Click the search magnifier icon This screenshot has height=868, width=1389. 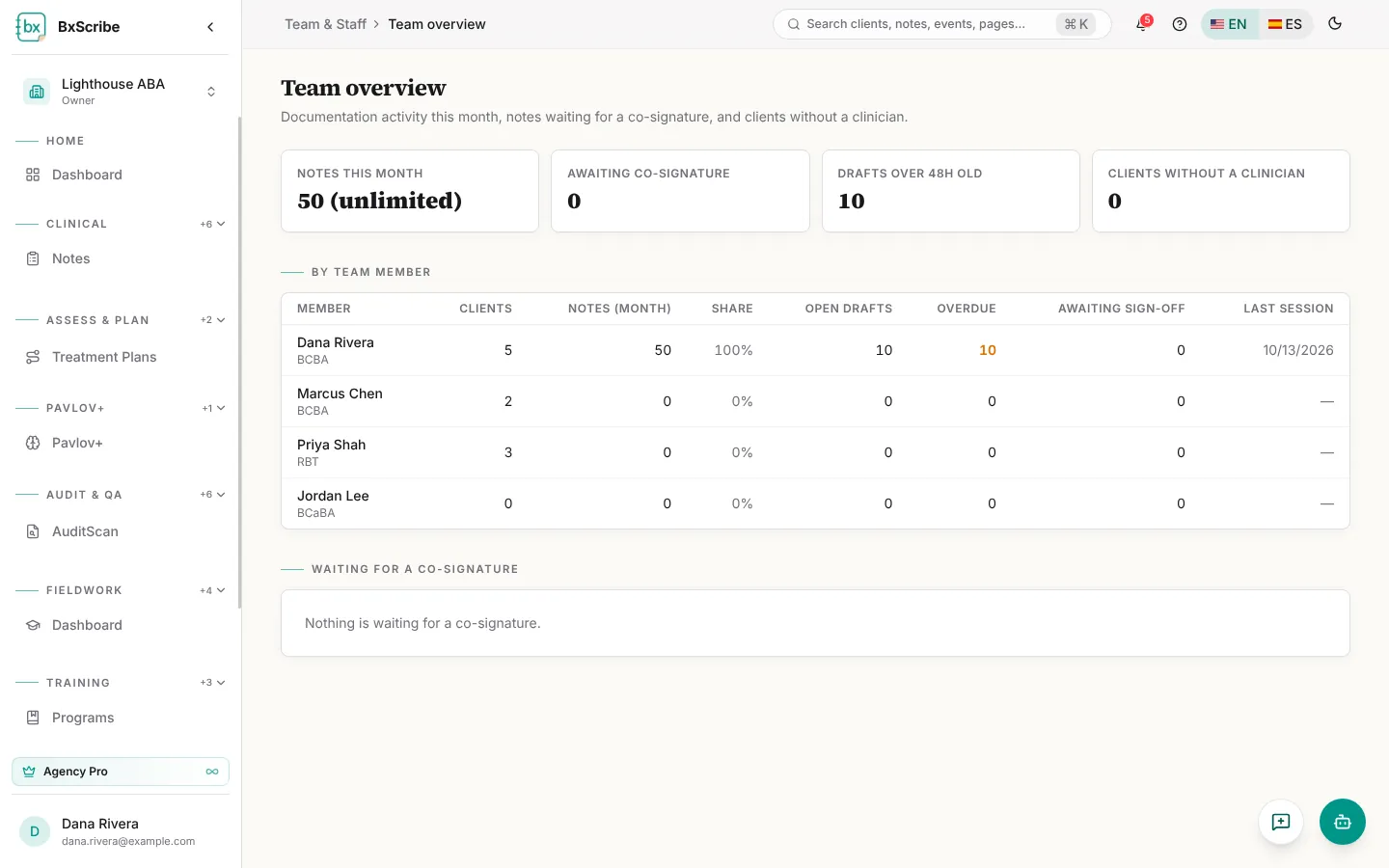point(794,24)
